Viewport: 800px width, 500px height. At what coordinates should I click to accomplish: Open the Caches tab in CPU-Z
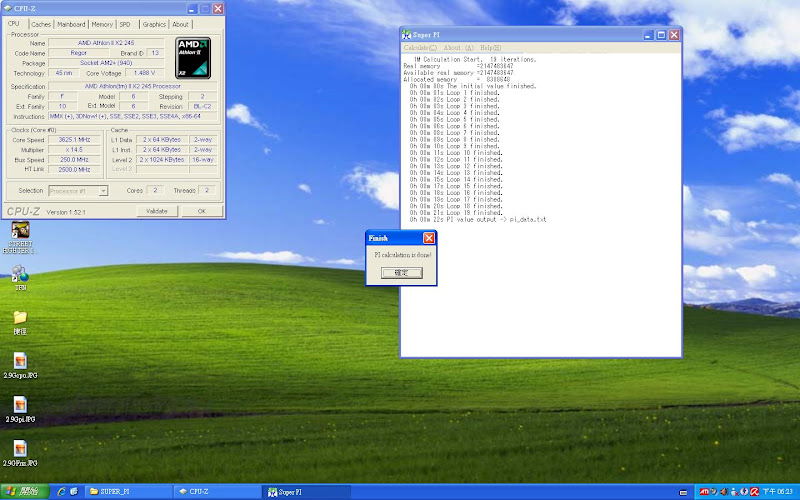click(41, 24)
